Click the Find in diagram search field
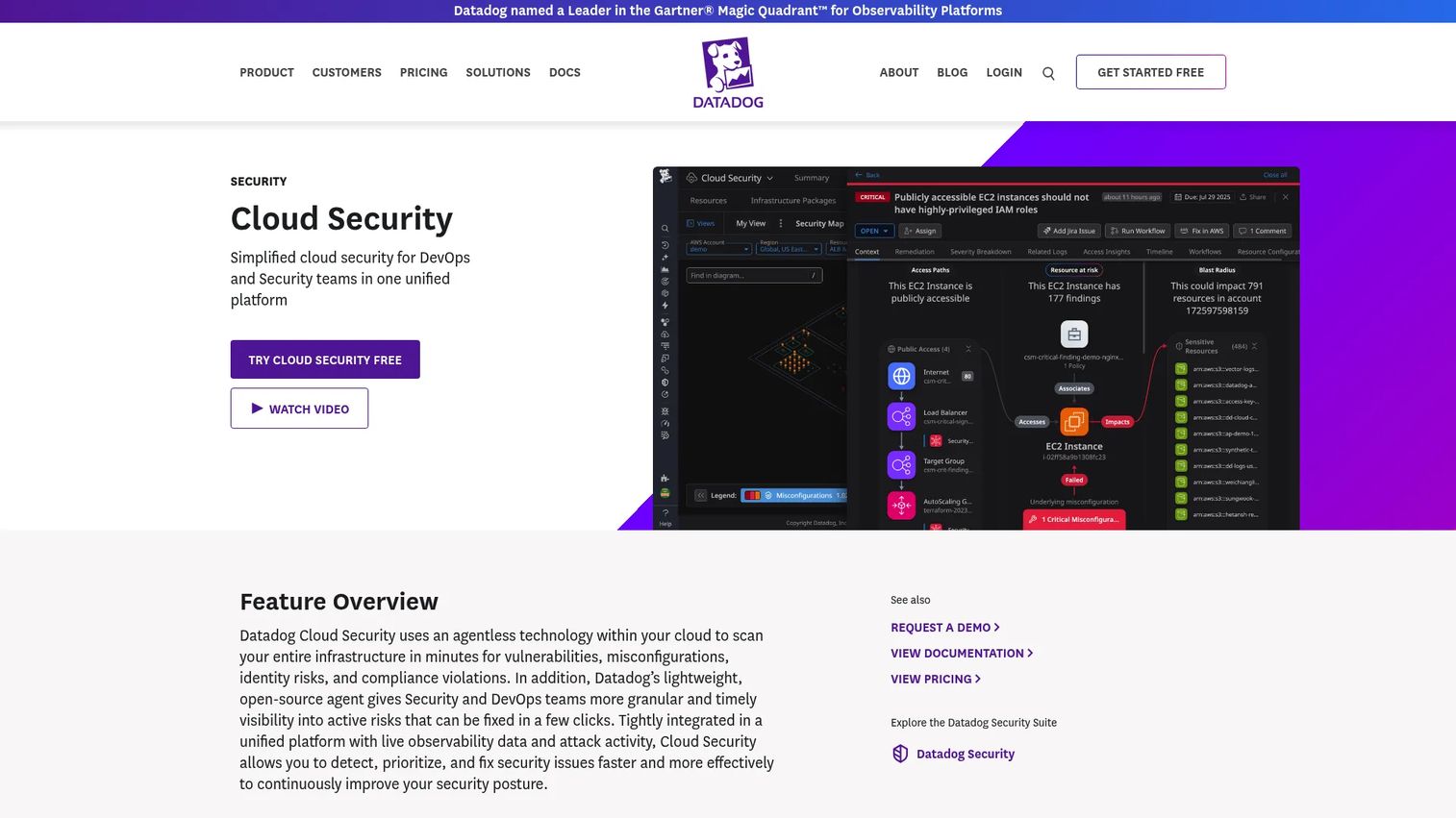1456x818 pixels. click(x=754, y=276)
